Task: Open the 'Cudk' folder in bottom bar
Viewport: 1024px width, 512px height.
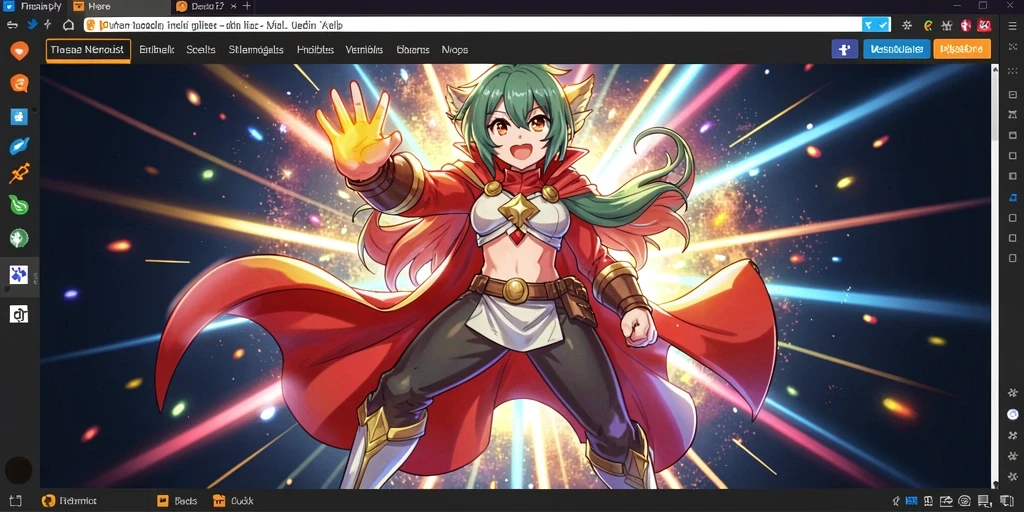Action: 233,501
